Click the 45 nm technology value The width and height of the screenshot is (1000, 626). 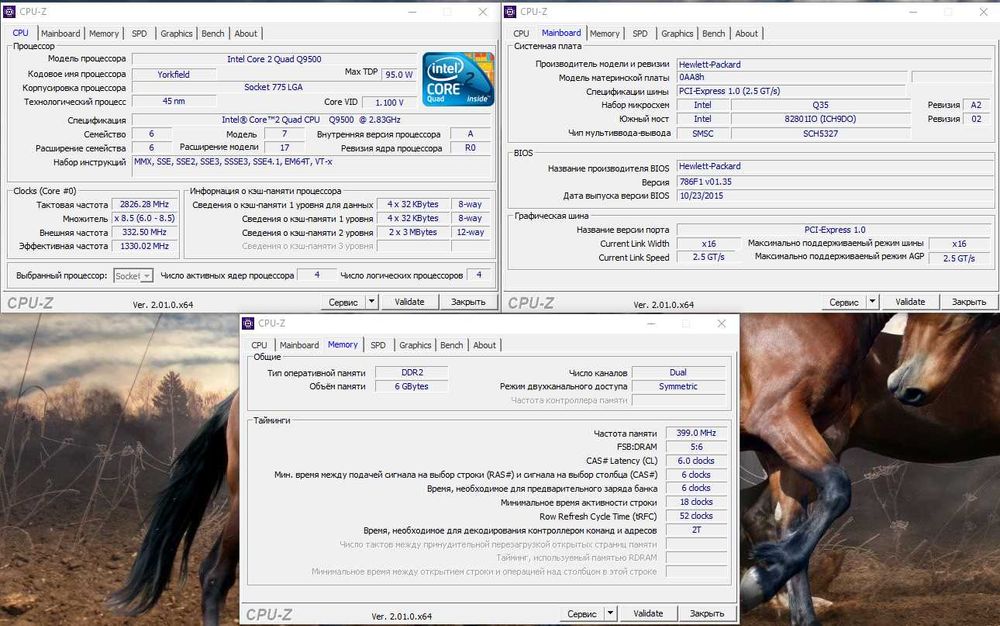[173, 101]
